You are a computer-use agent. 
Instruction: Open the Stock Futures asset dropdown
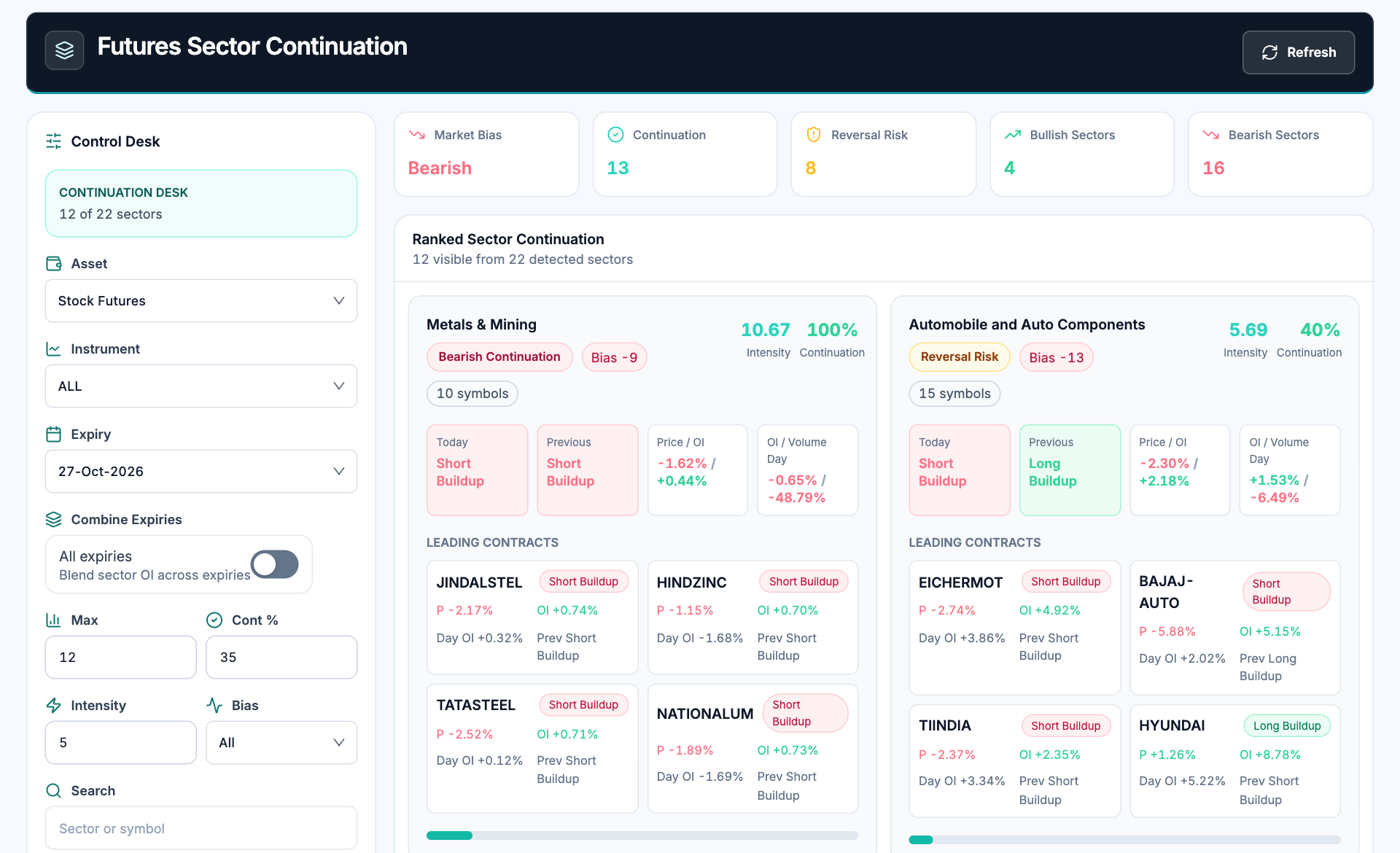[201, 300]
